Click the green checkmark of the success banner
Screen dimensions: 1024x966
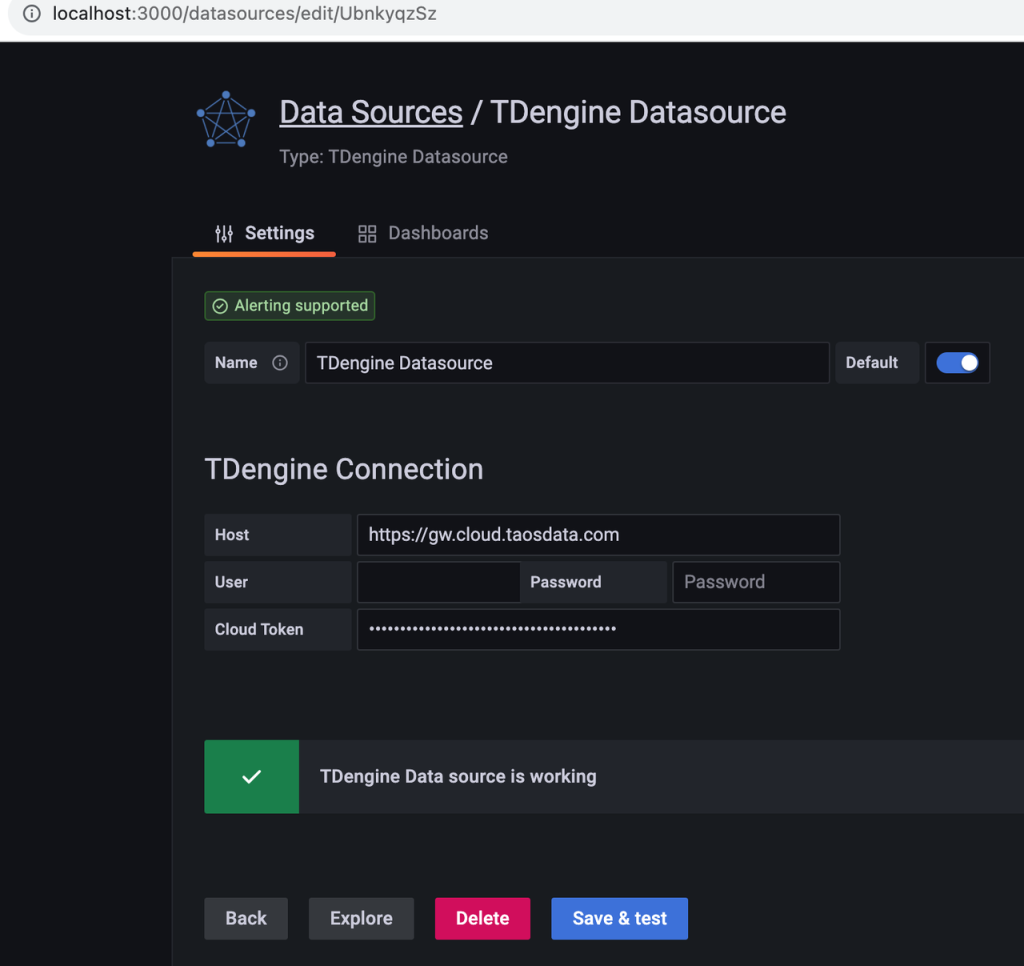pos(251,776)
